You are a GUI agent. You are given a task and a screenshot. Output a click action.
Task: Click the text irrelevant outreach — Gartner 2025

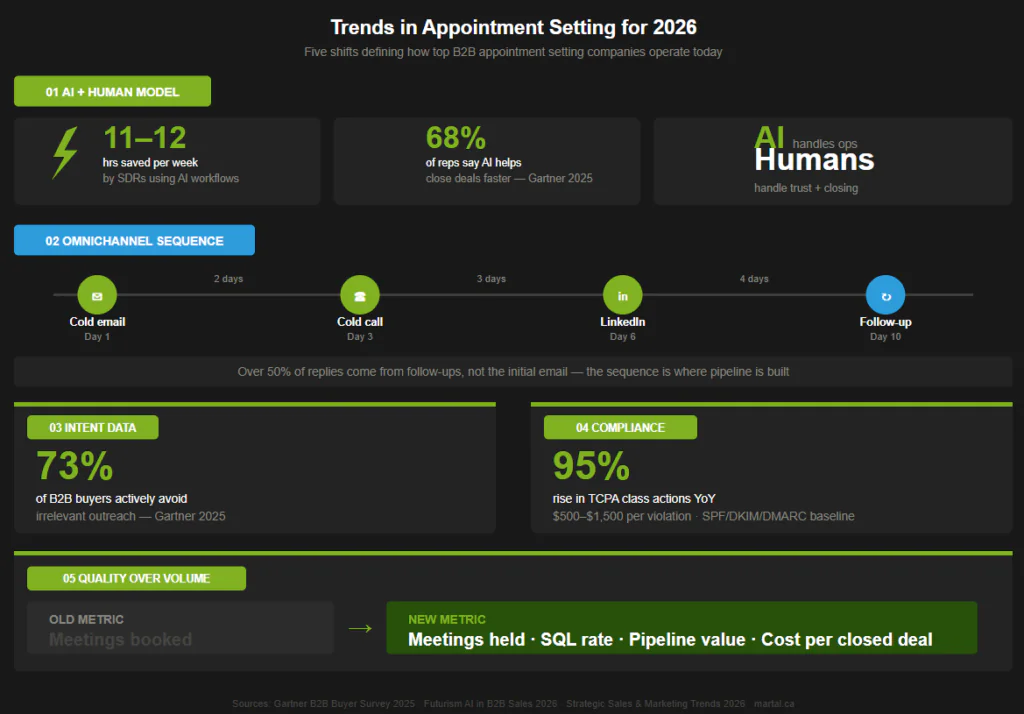point(131,516)
